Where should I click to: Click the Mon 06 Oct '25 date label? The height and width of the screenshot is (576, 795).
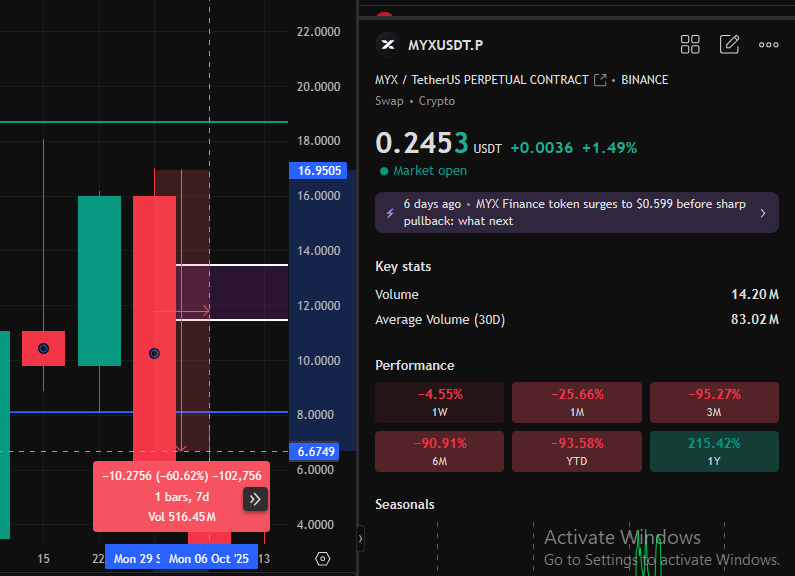coord(209,559)
